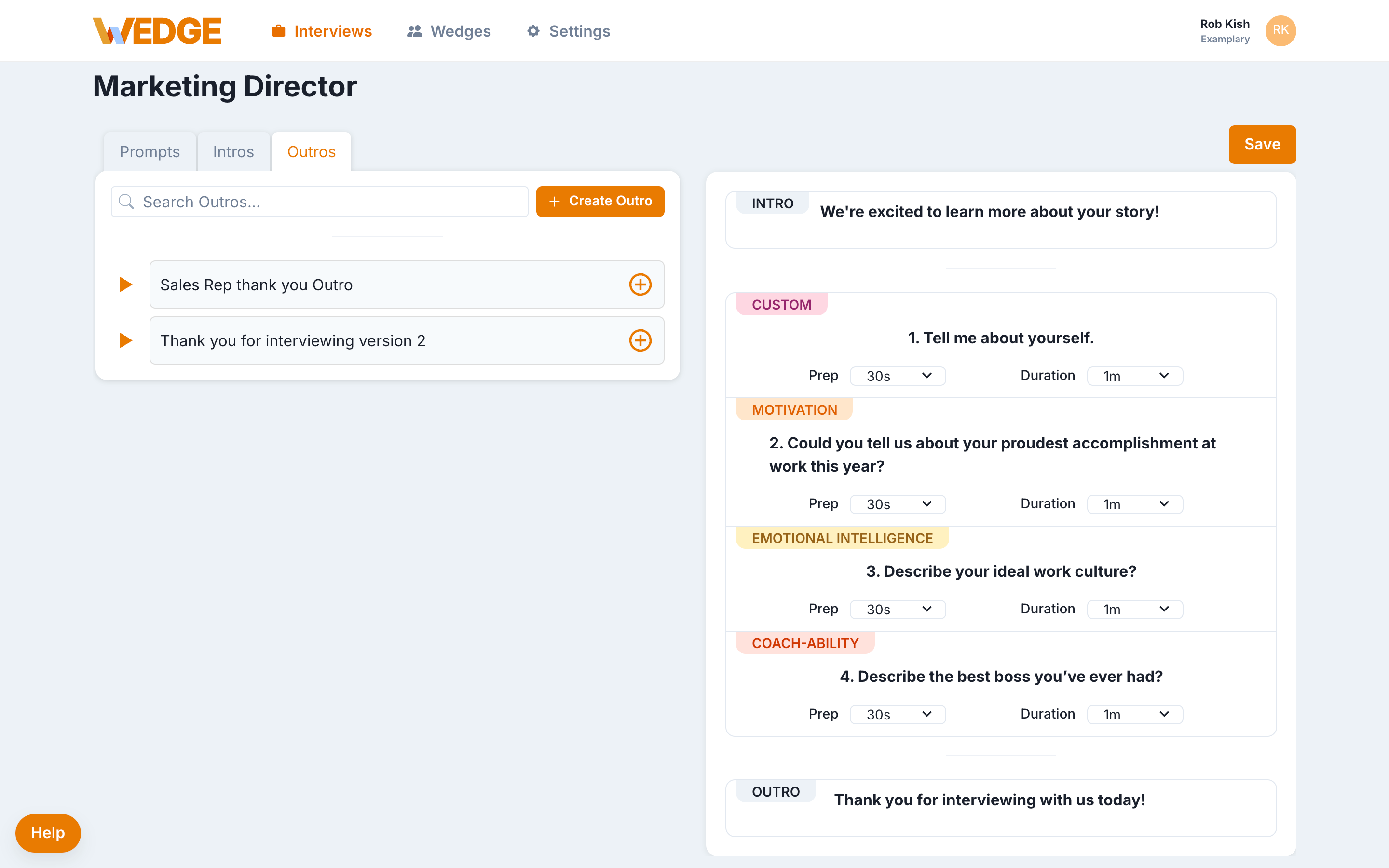Open the Wedges section in the top navigation

coord(449,31)
